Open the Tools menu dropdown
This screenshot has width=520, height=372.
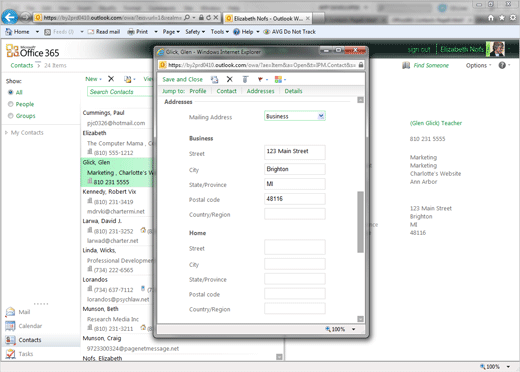tap(220, 32)
